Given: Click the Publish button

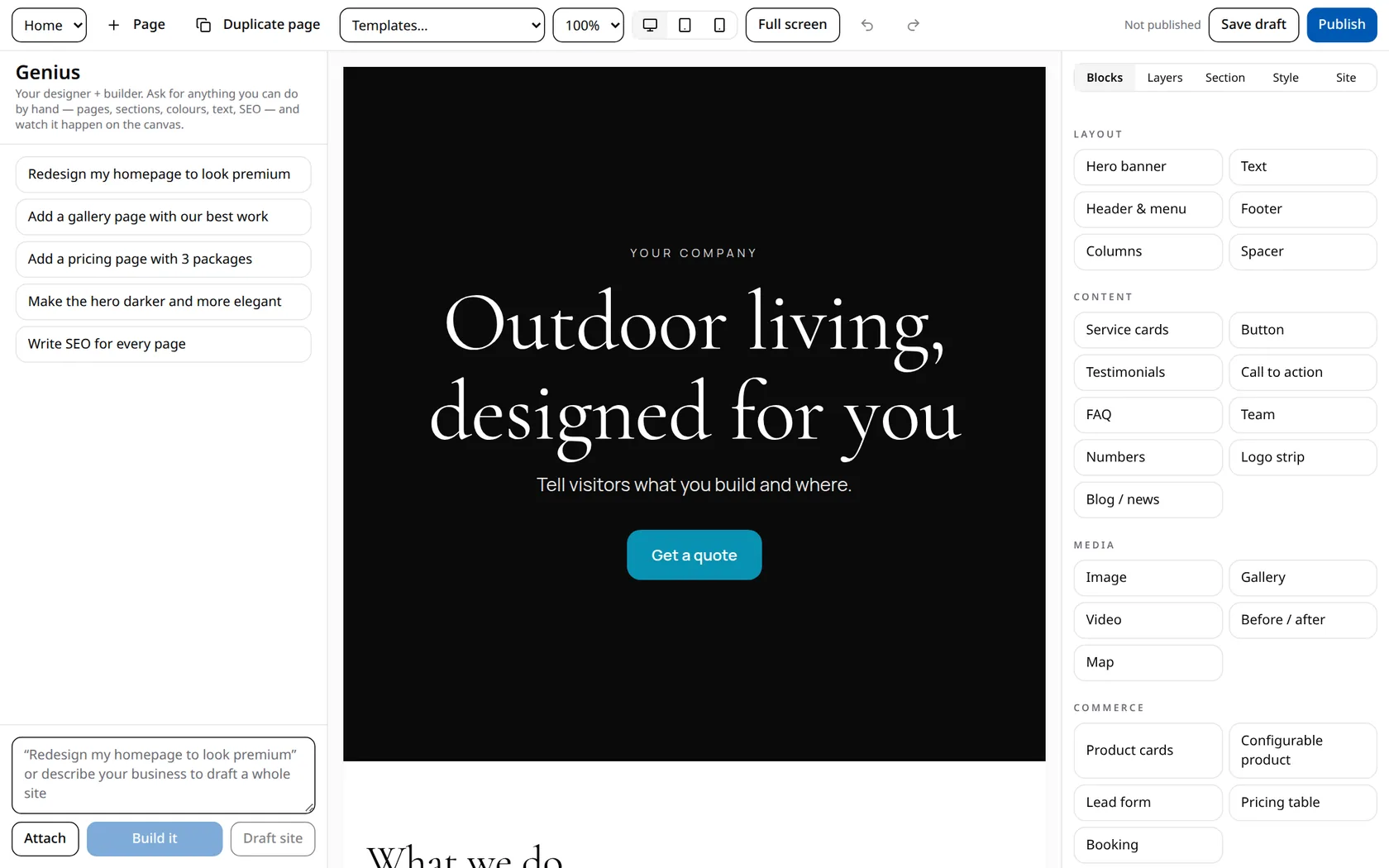Looking at the screenshot, I should tap(1342, 25).
